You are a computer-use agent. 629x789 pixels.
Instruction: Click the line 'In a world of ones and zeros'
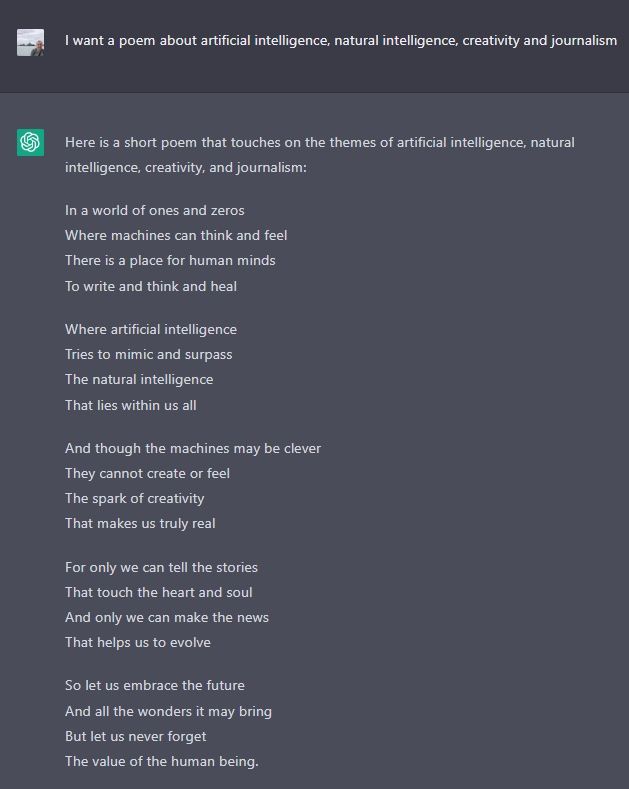point(154,210)
